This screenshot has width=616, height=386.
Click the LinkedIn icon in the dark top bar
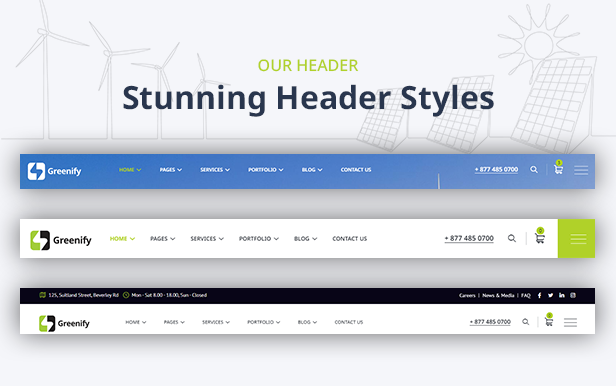click(x=562, y=295)
